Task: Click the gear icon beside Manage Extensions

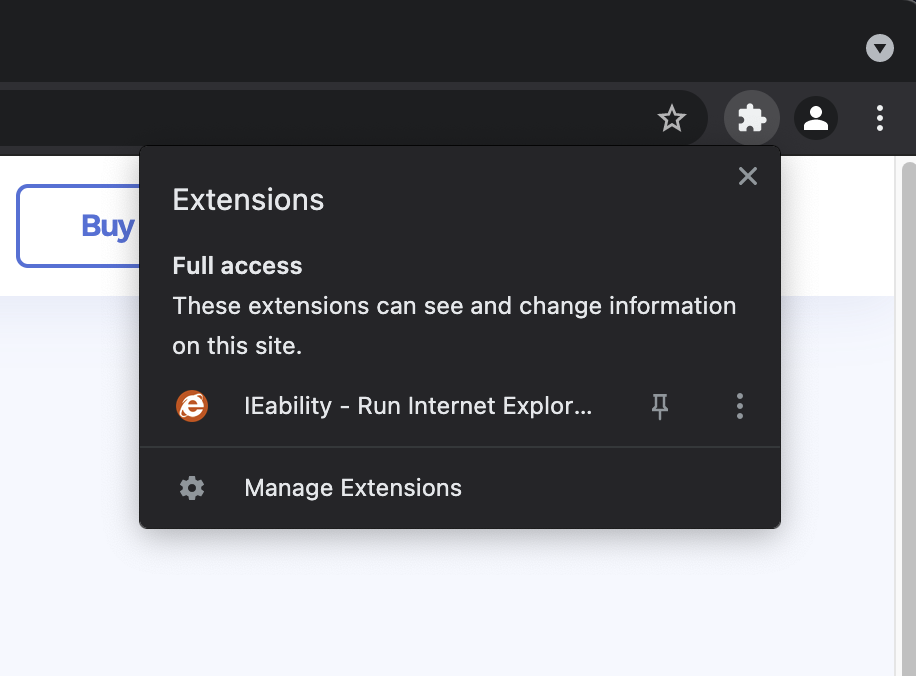Action: point(192,488)
